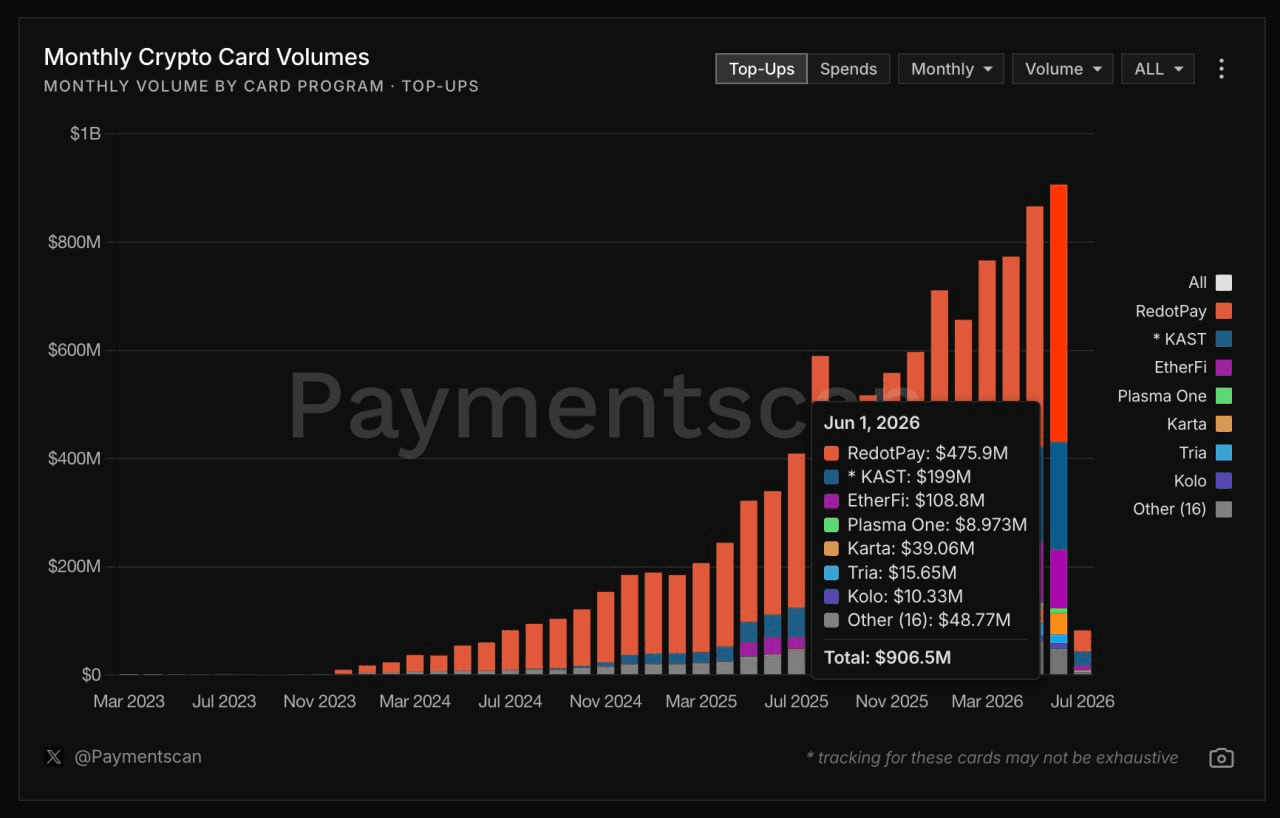Click the Tria legend square

pyautogui.click(x=1224, y=453)
